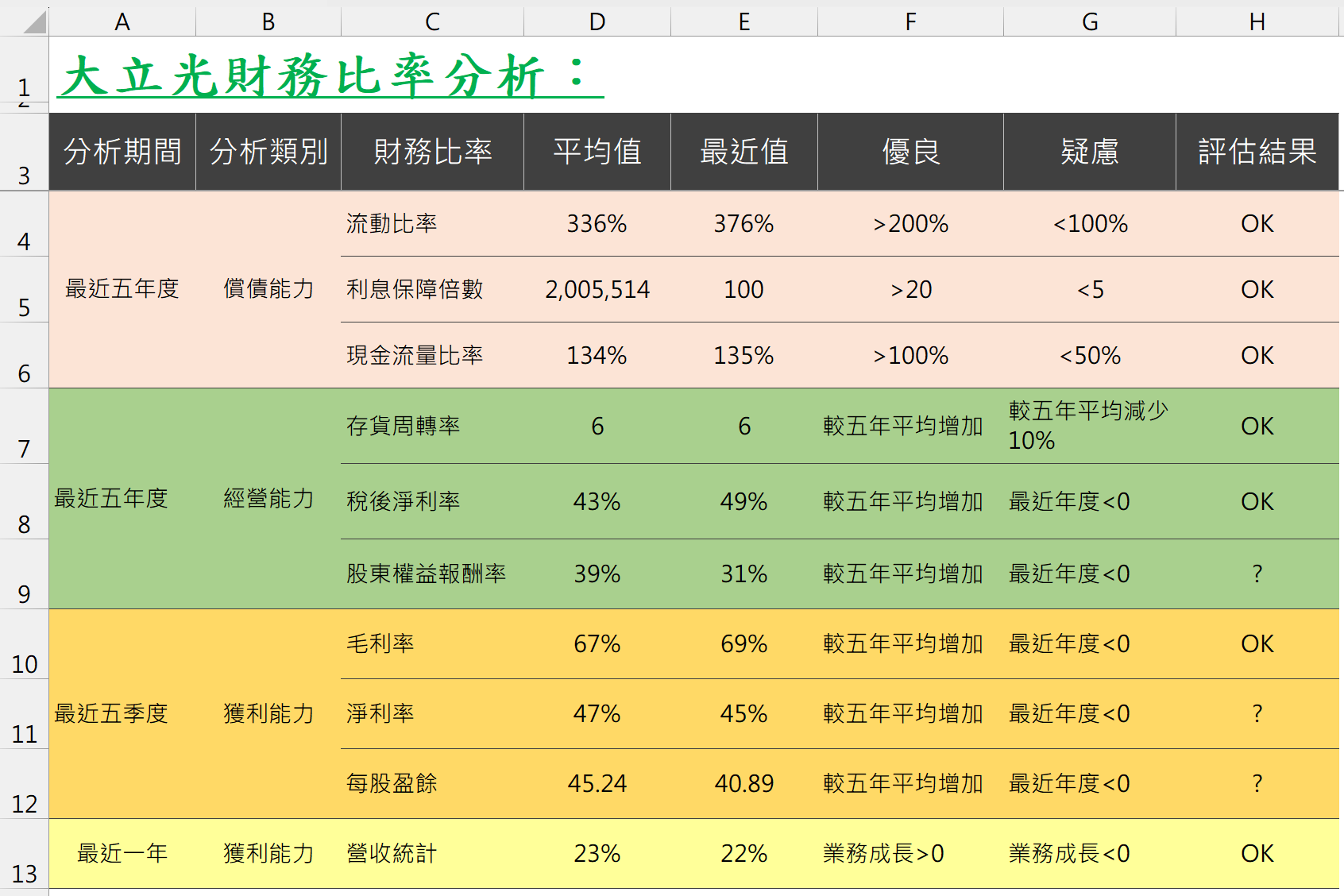Select column D header
This screenshot has height=896, width=1344.
pos(597,21)
